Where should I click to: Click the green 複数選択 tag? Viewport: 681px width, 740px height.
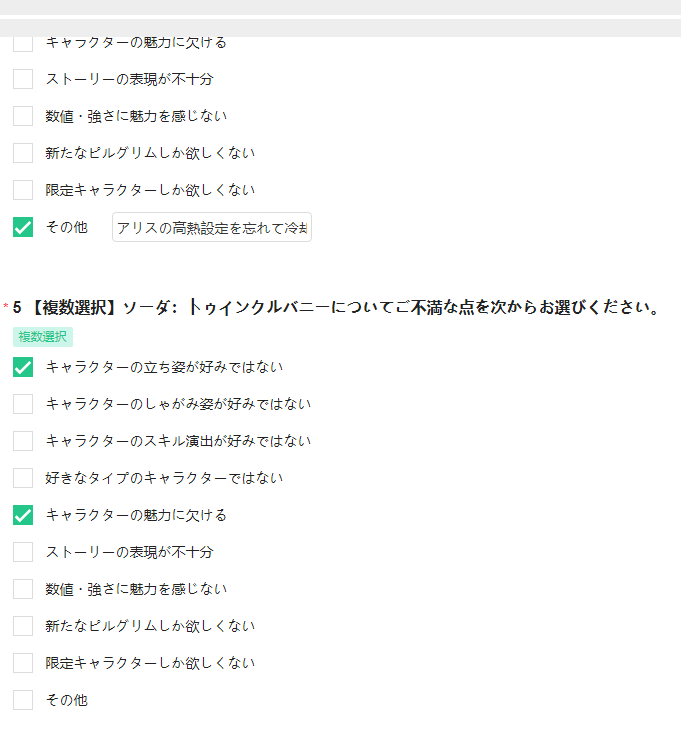click(42, 337)
